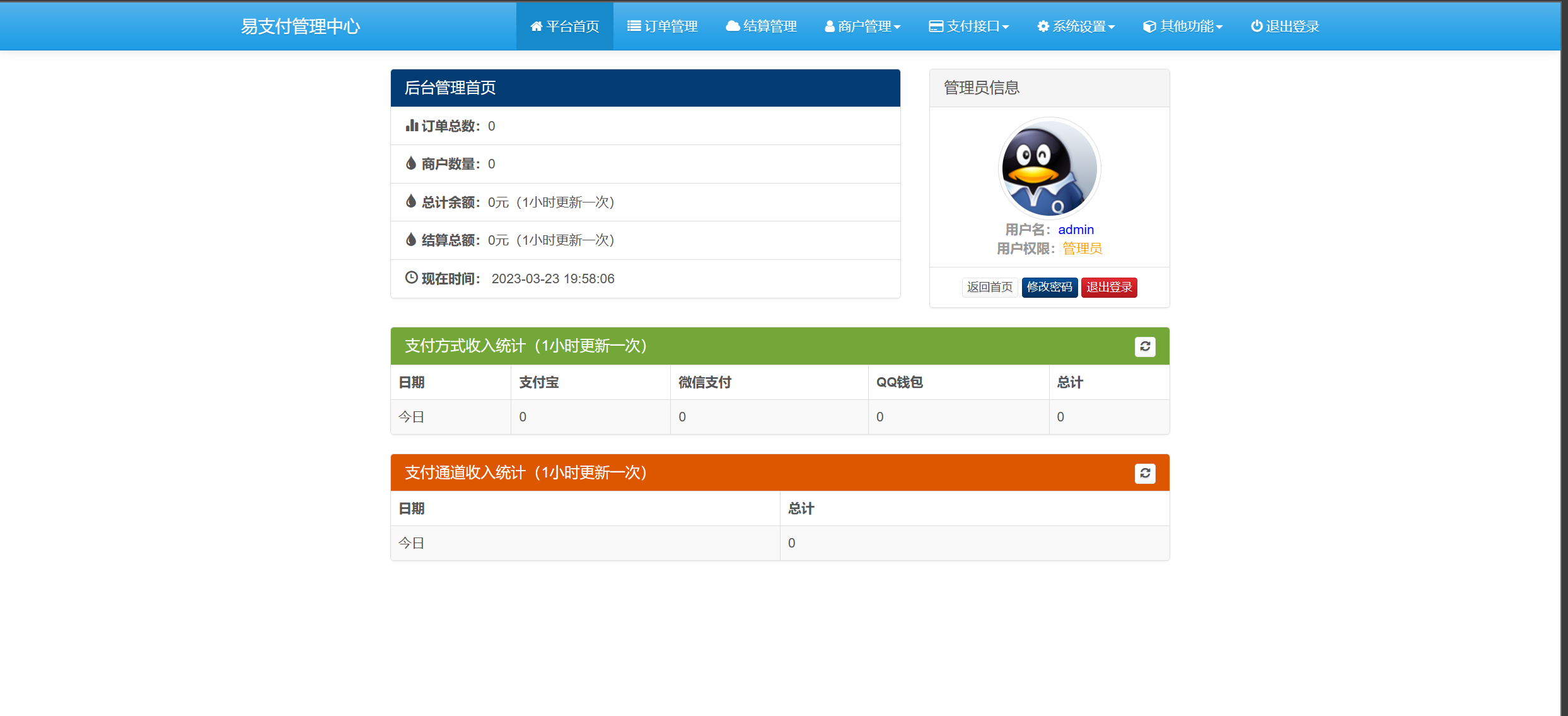Expand the 支付接口 dropdown
Image resolution: width=1568 pixels, height=716 pixels.
[x=969, y=26]
